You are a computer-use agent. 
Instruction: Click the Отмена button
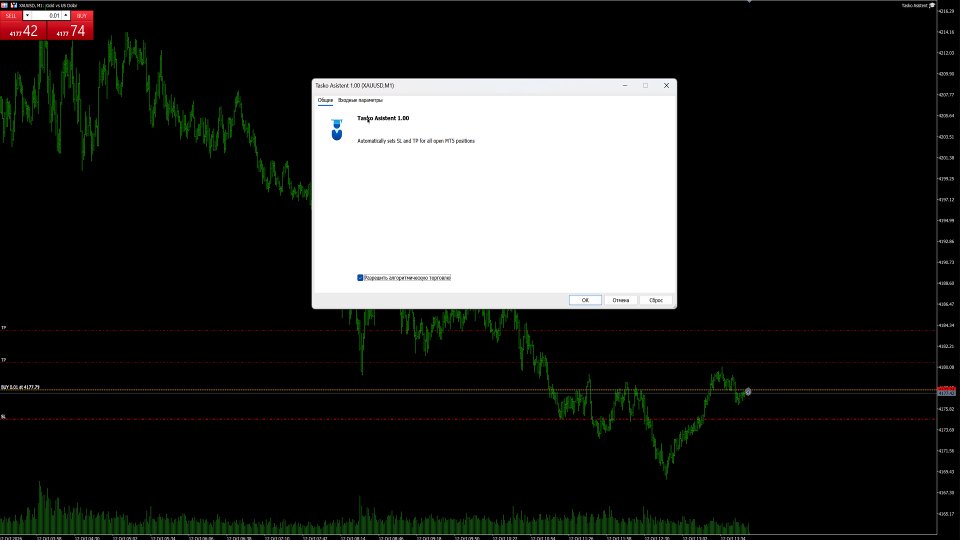[x=620, y=300]
